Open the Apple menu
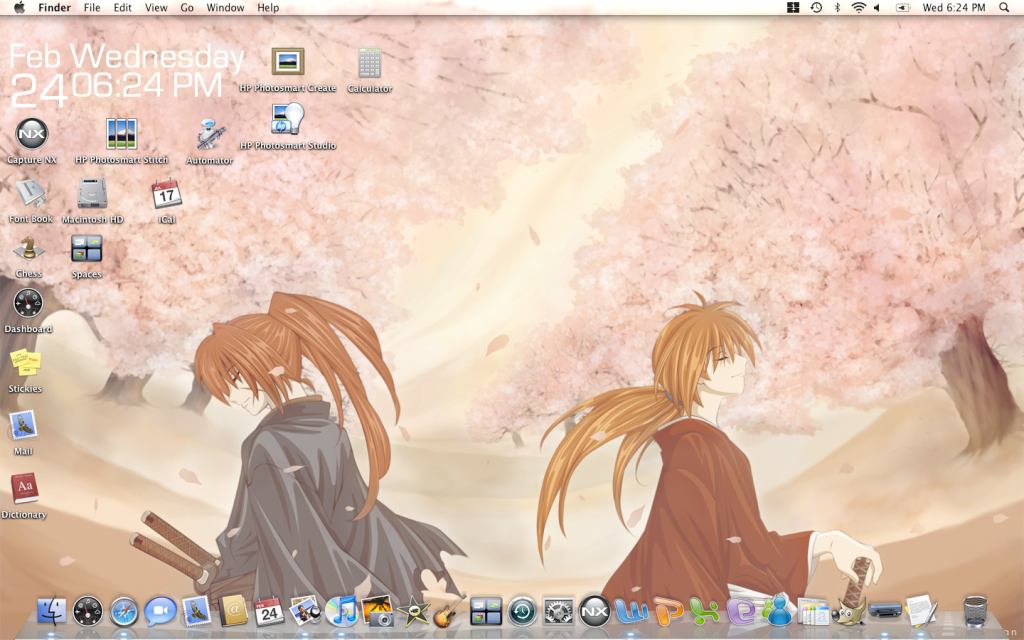The height and width of the screenshot is (640, 1024). [x=20, y=8]
